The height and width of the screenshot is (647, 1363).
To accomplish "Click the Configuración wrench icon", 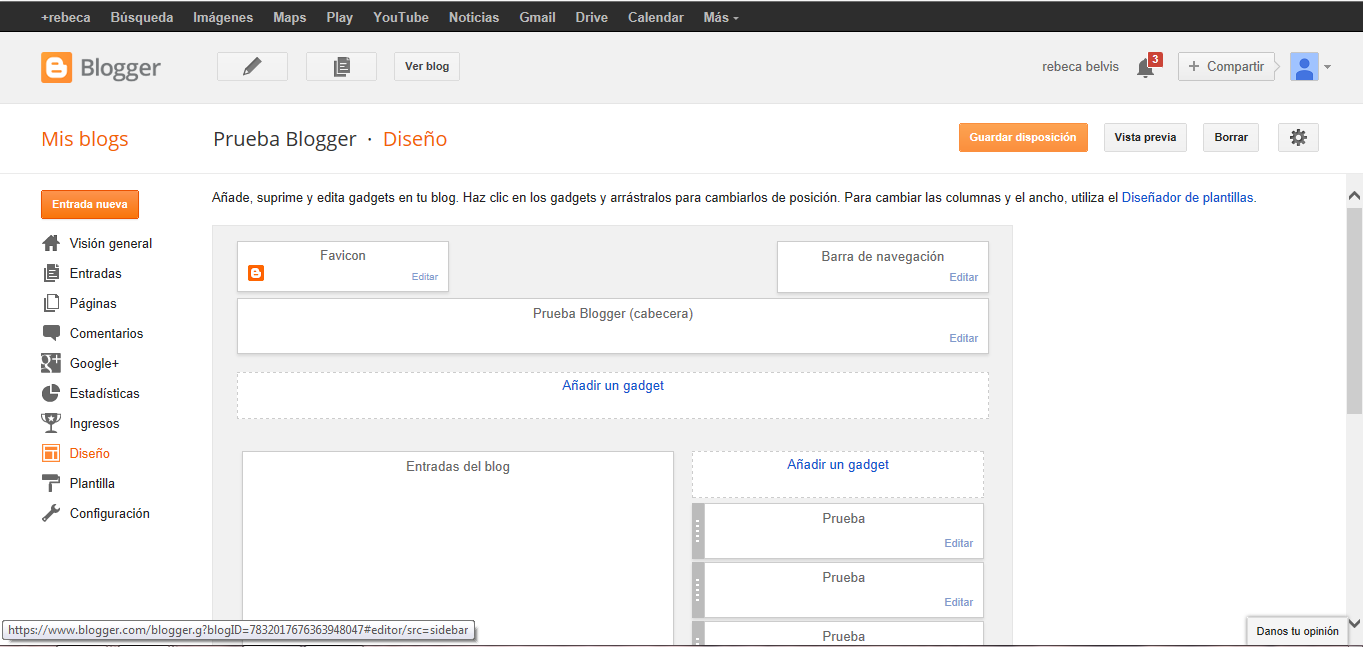I will pos(50,513).
